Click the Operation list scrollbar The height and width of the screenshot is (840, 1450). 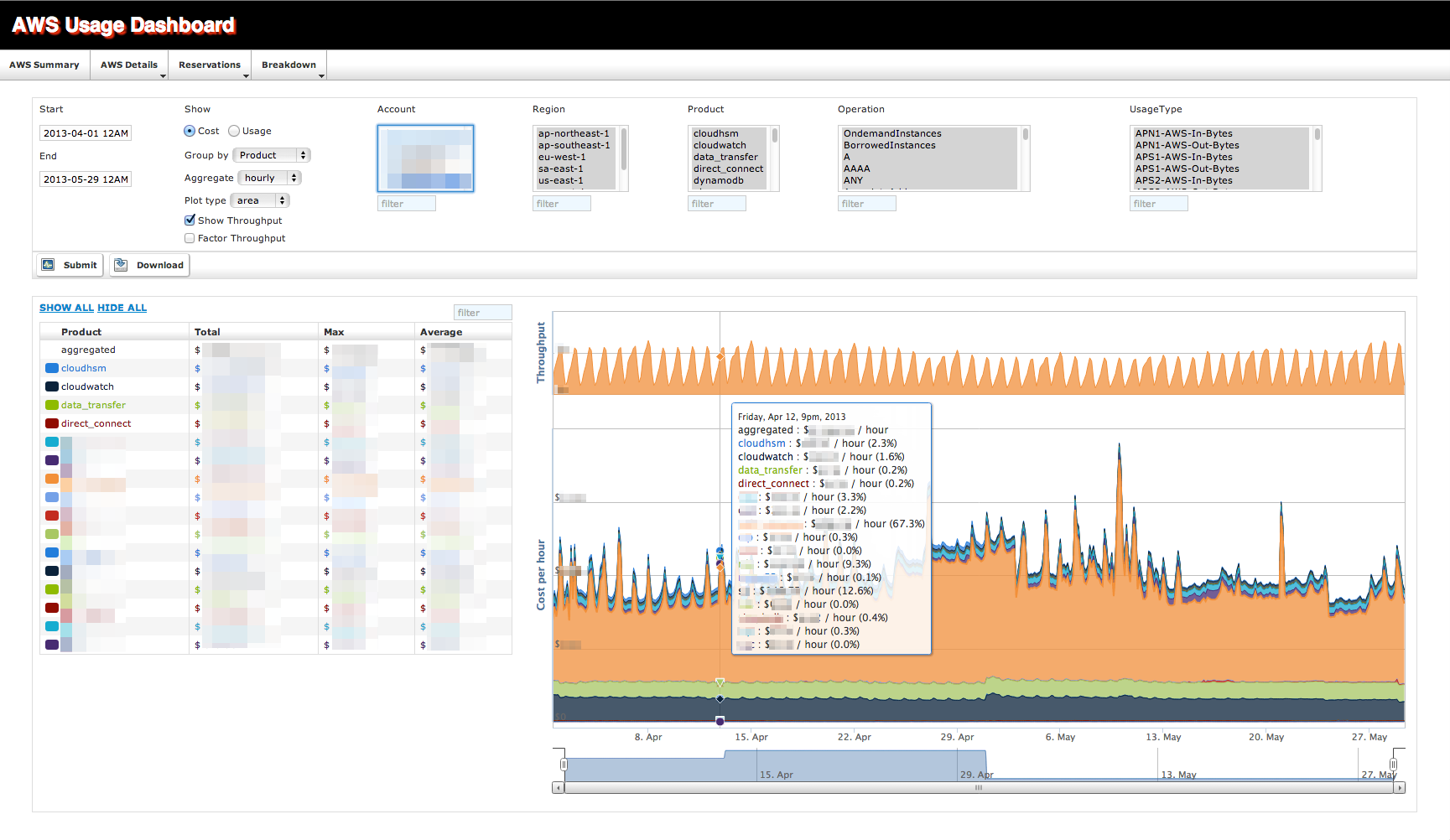[1025, 134]
